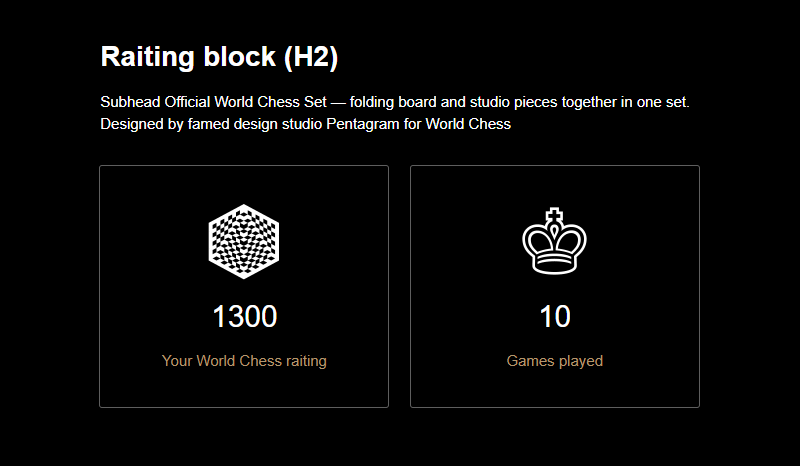Viewport: 800px width, 466px height.
Task: Click the "Games played" caption
Action: tap(555, 361)
